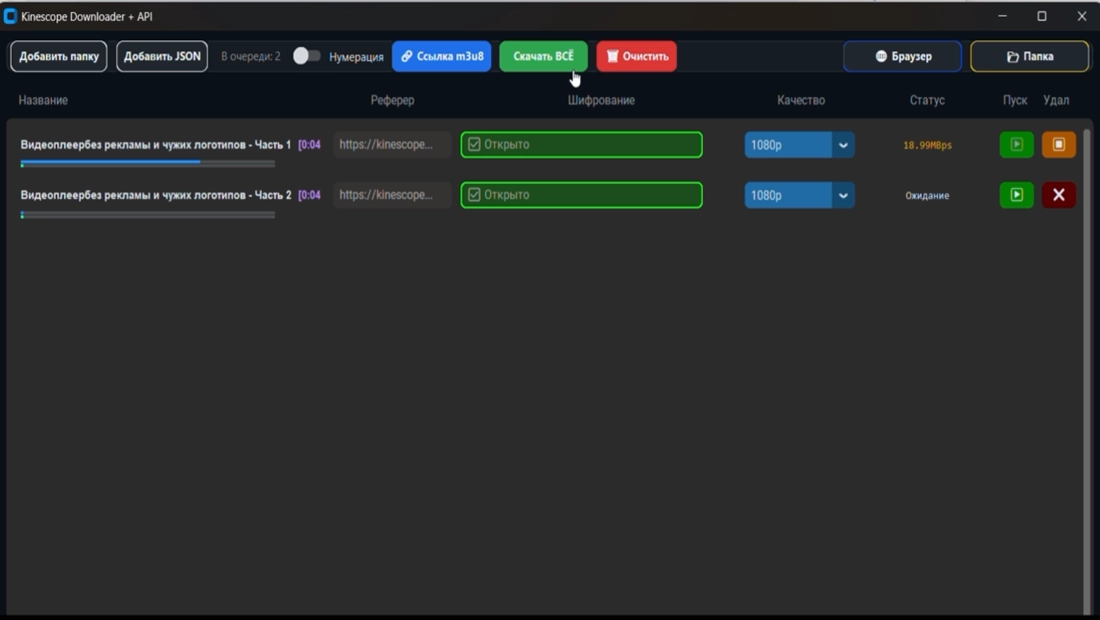This screenshot has height=620, width=1100.
Task: Click the [0:04 duration label of Часть 2
Action: (309, 195)
